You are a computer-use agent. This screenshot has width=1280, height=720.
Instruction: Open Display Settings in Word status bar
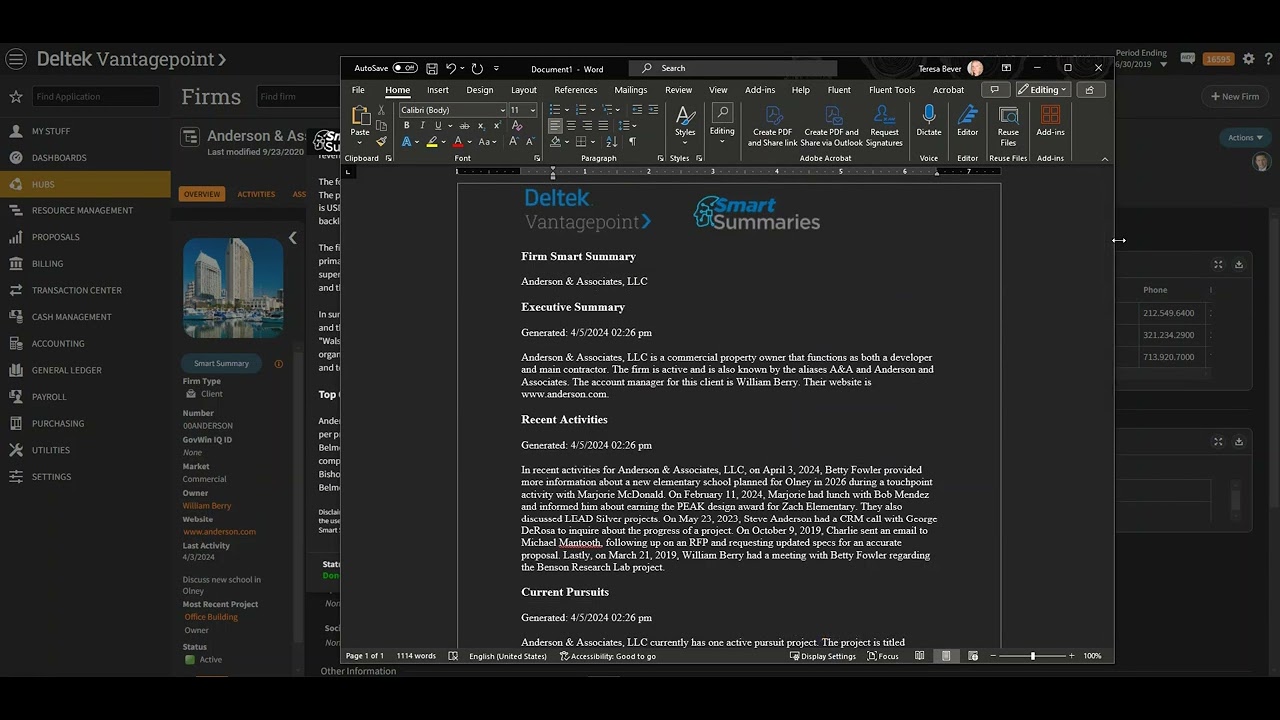click(x=823, y=656)
